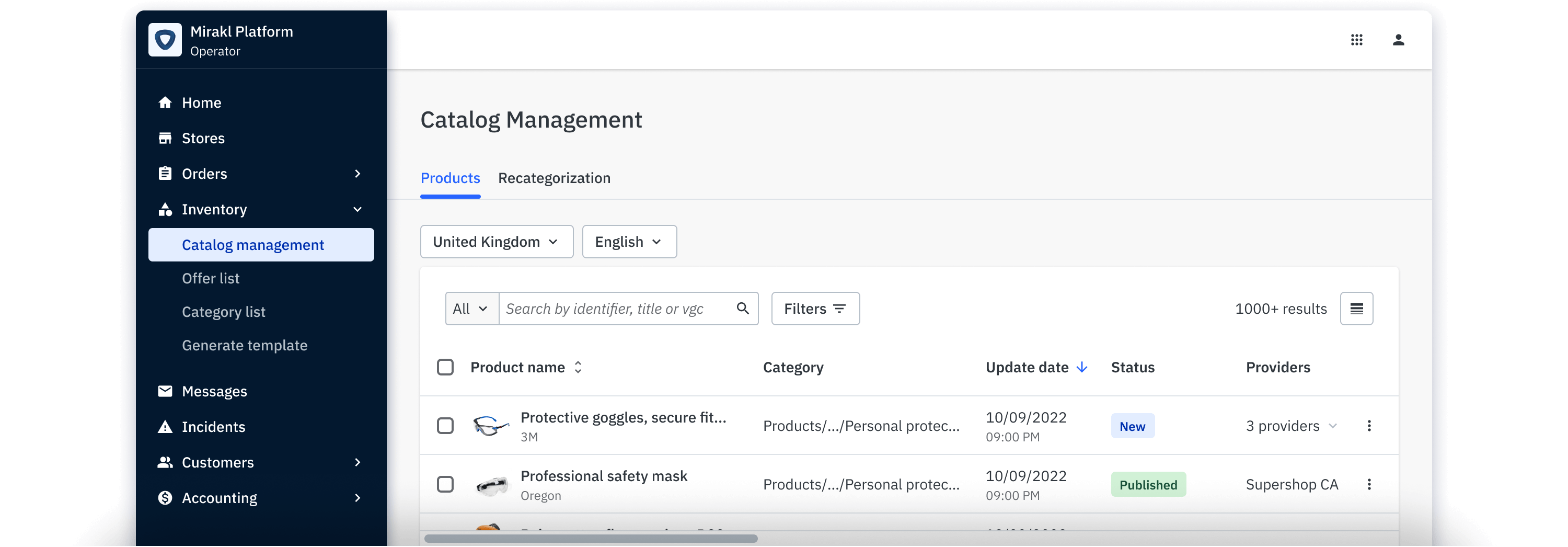Open the United Kingdom country dropdown
1568x547 pixels.
[x=496, y=242]
